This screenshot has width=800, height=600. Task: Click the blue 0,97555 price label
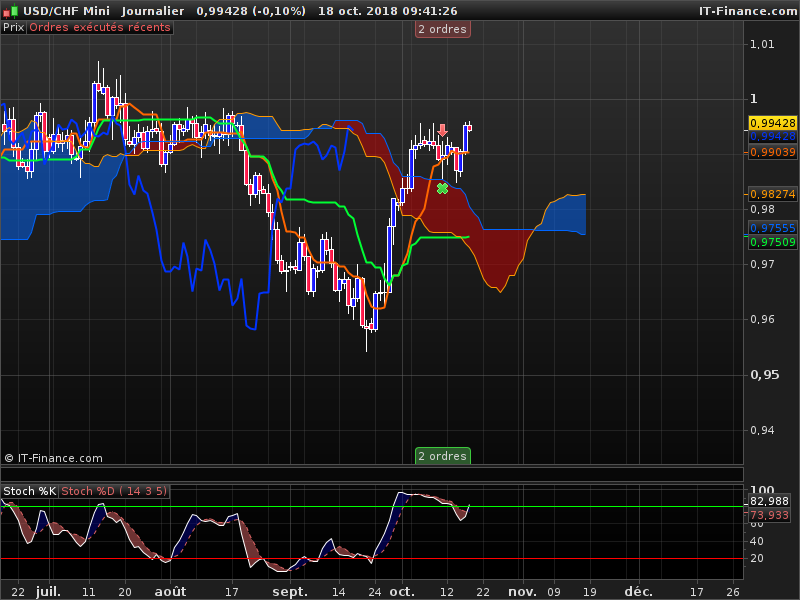(x=771, y=228)
